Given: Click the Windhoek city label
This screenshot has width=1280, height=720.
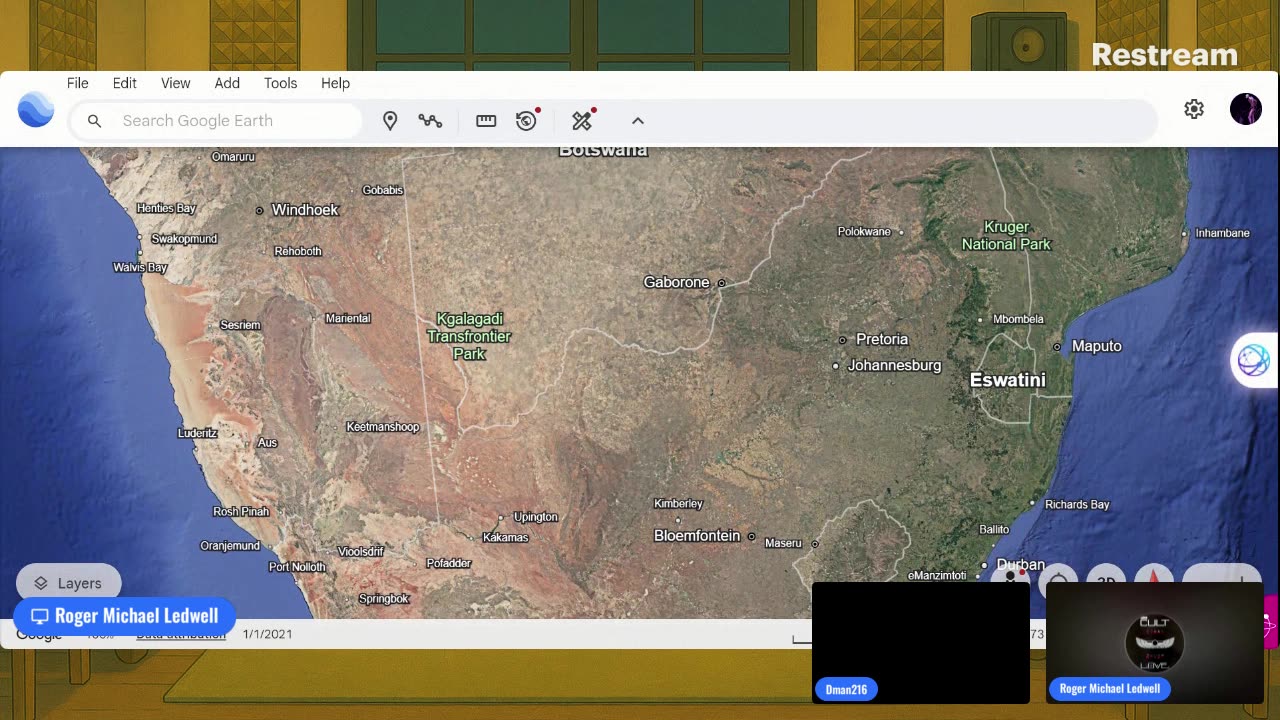Looking at the screenshot, I should (305, 210).
